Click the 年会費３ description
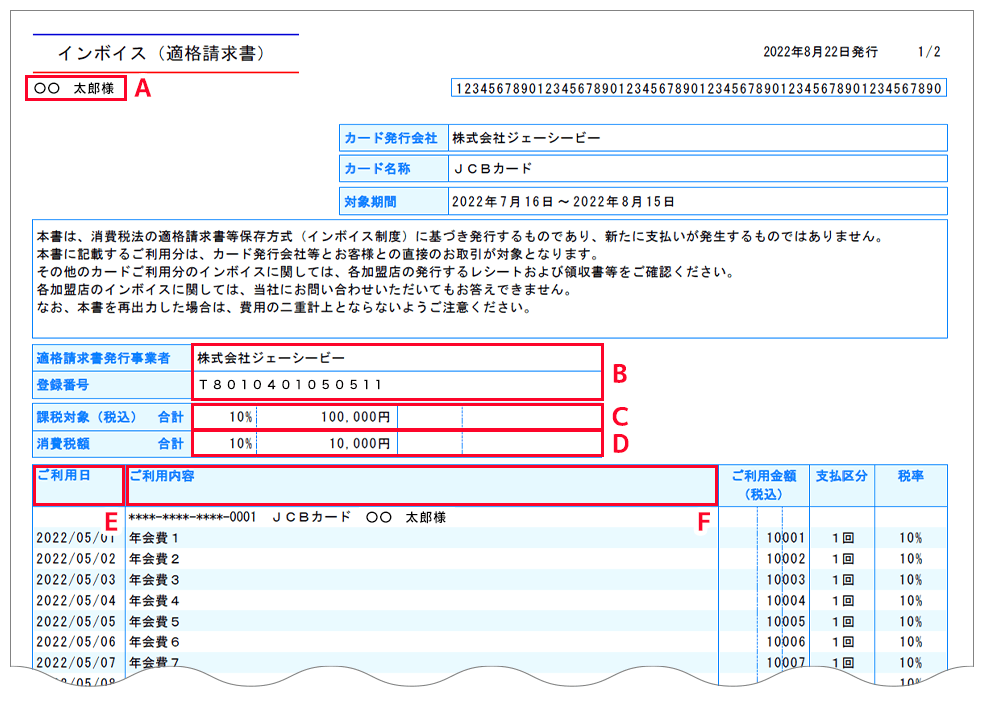This screenshot has width=984, height=716. pos(154,580)
